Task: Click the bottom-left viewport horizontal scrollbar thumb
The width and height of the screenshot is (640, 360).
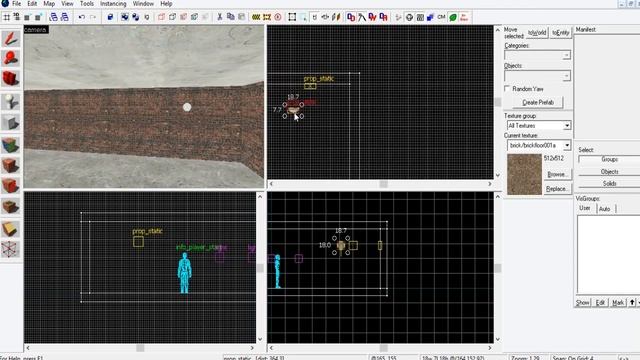Action: [x=140, y=348]
